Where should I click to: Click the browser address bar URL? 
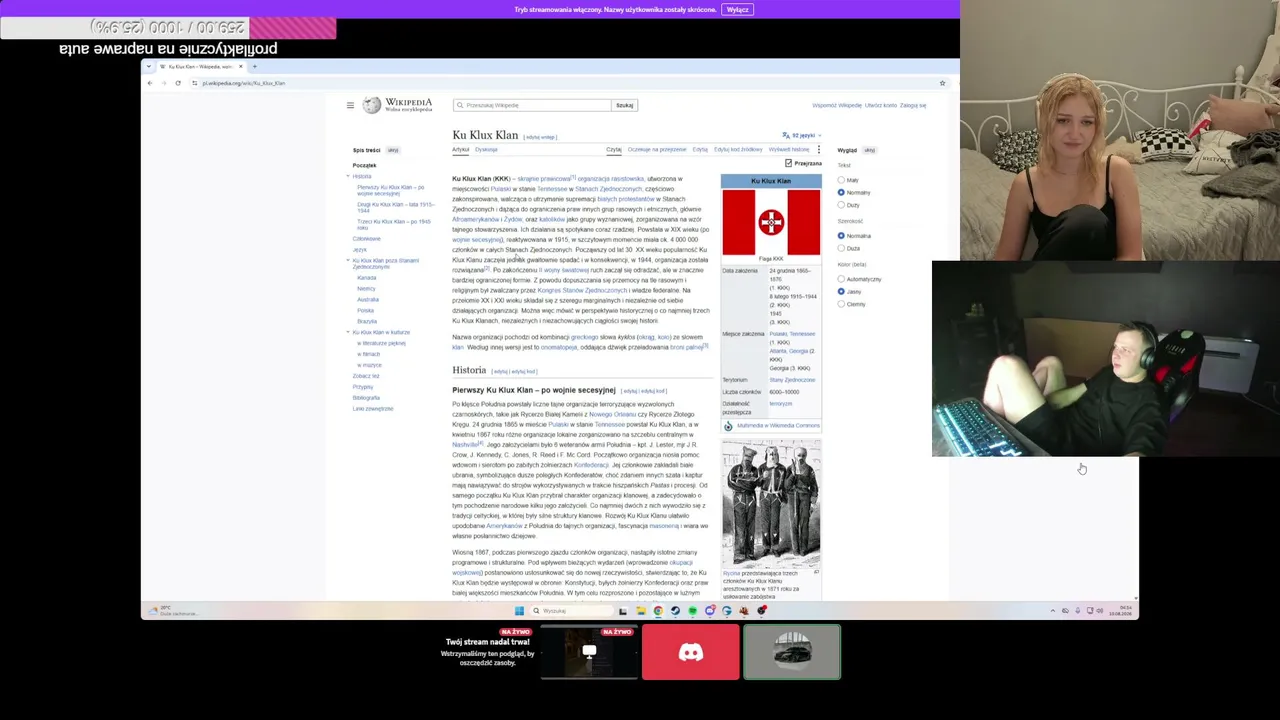click(x=244, y=83)
